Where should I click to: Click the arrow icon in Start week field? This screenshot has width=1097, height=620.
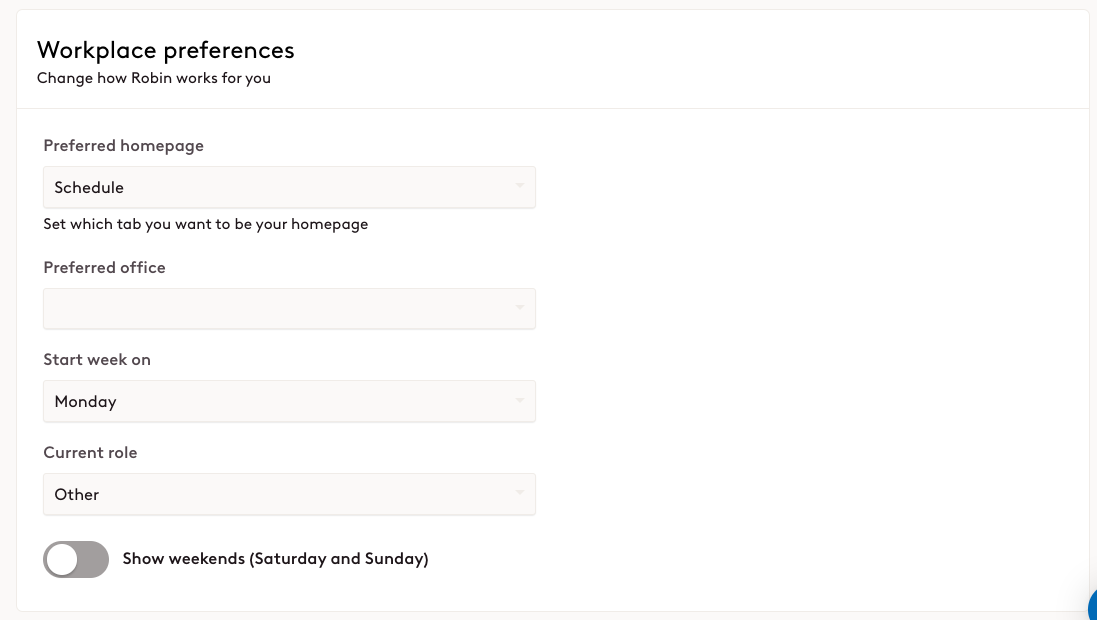pos(519,401)
